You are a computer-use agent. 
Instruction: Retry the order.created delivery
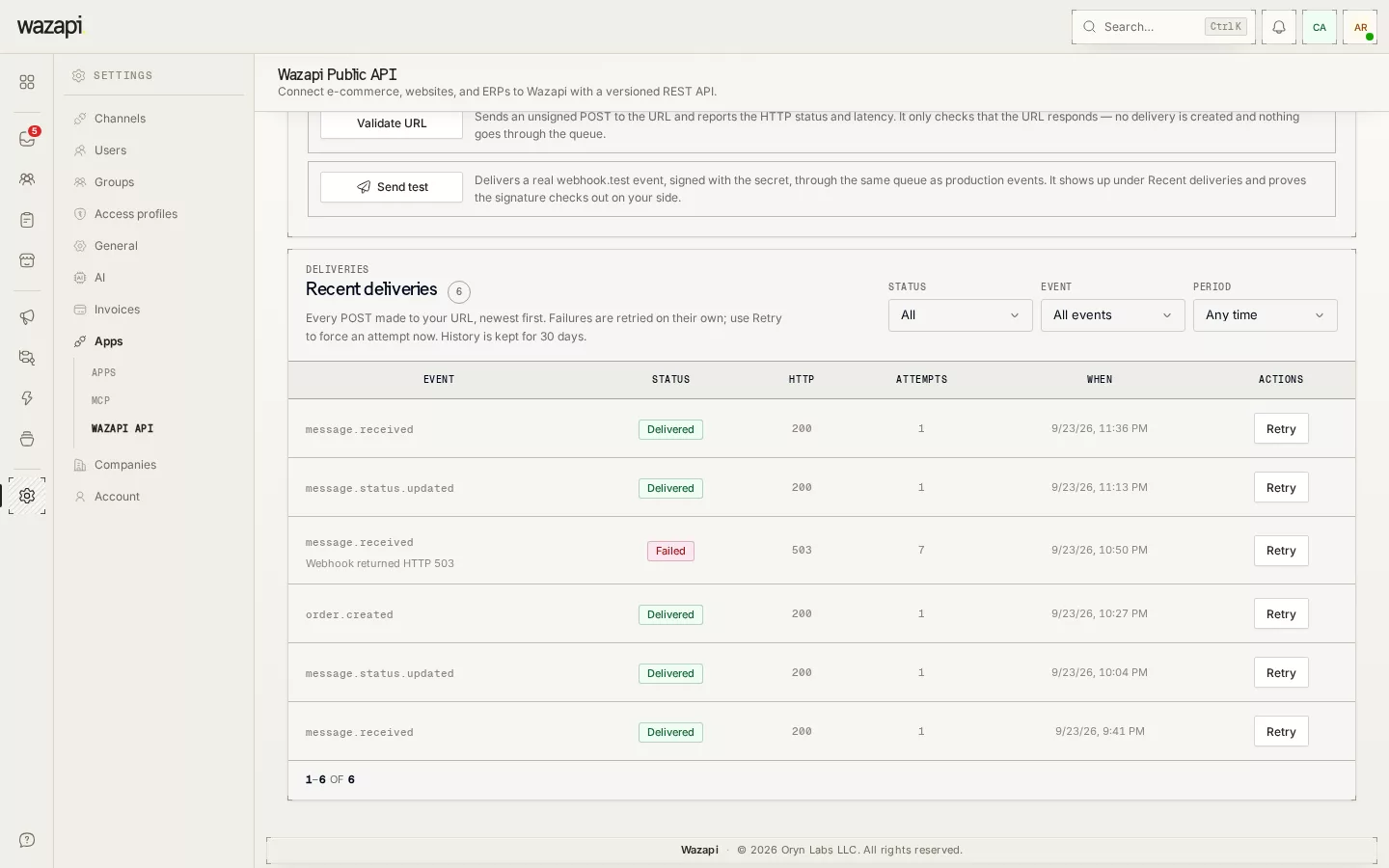[1281, 614]
